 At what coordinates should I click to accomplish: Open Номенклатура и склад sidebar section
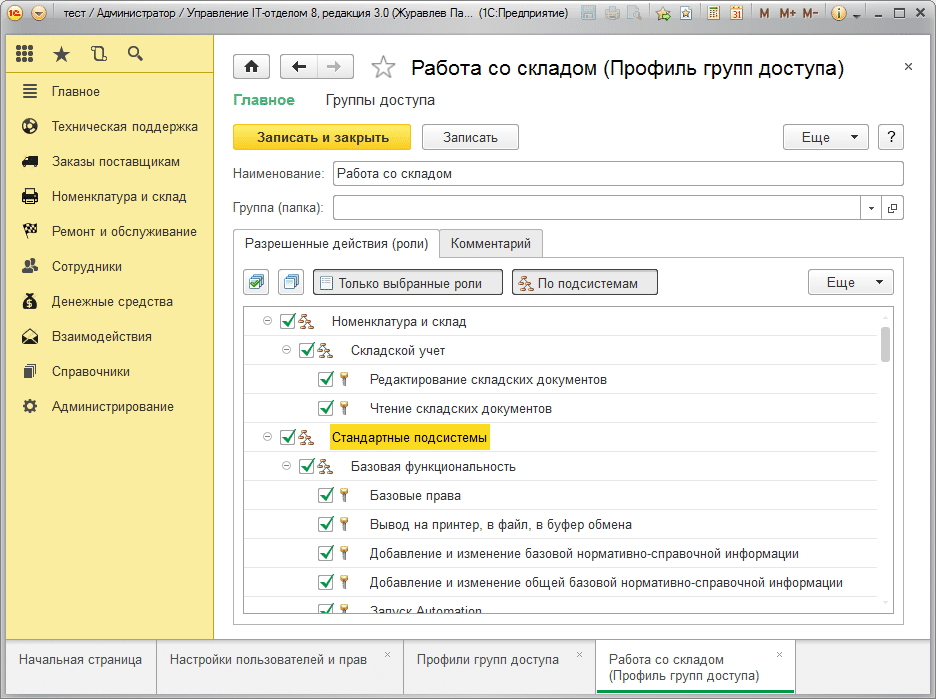(x=119, y=196)
